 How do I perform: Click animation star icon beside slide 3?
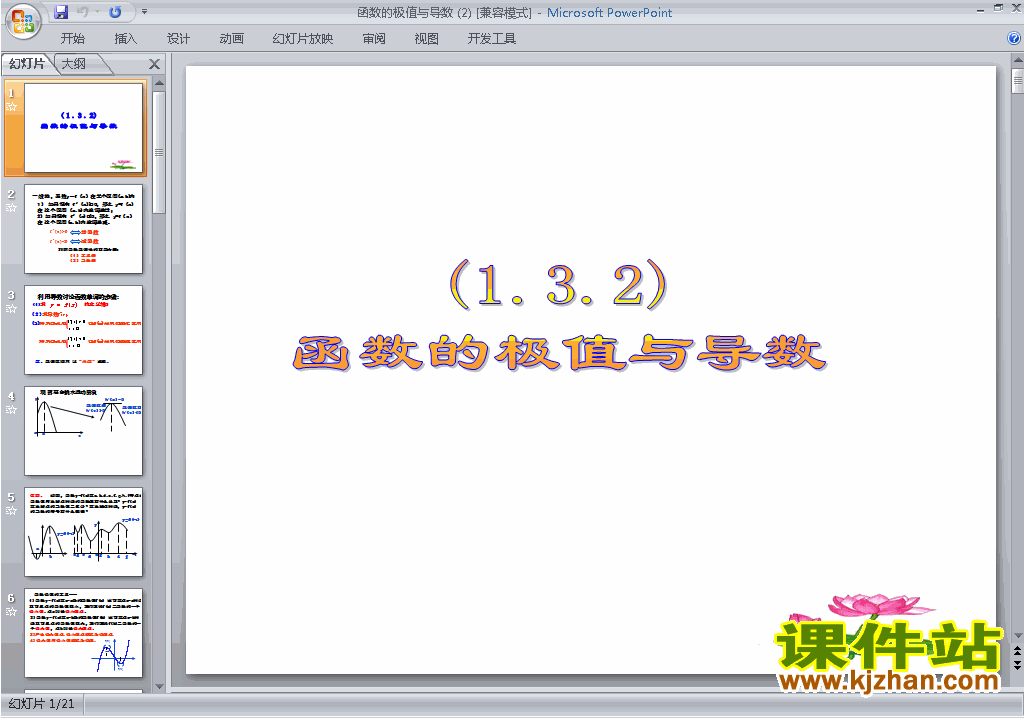11,308
